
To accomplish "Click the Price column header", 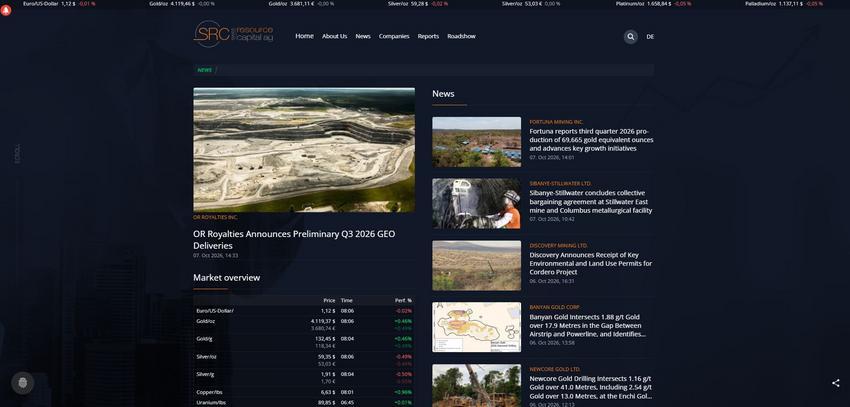I will (x=329, y=300).
